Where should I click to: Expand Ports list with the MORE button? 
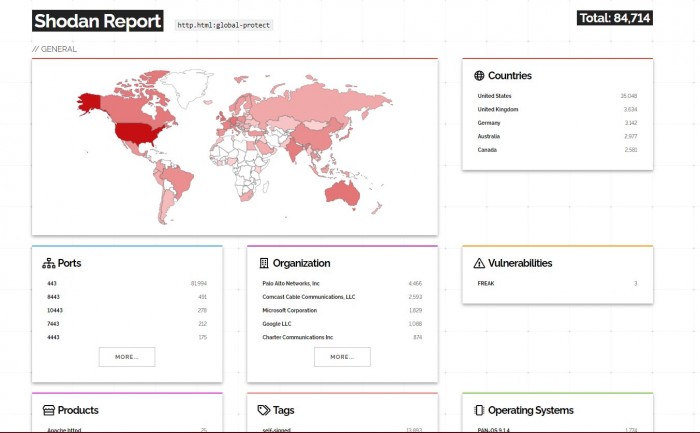pos(127,357)
